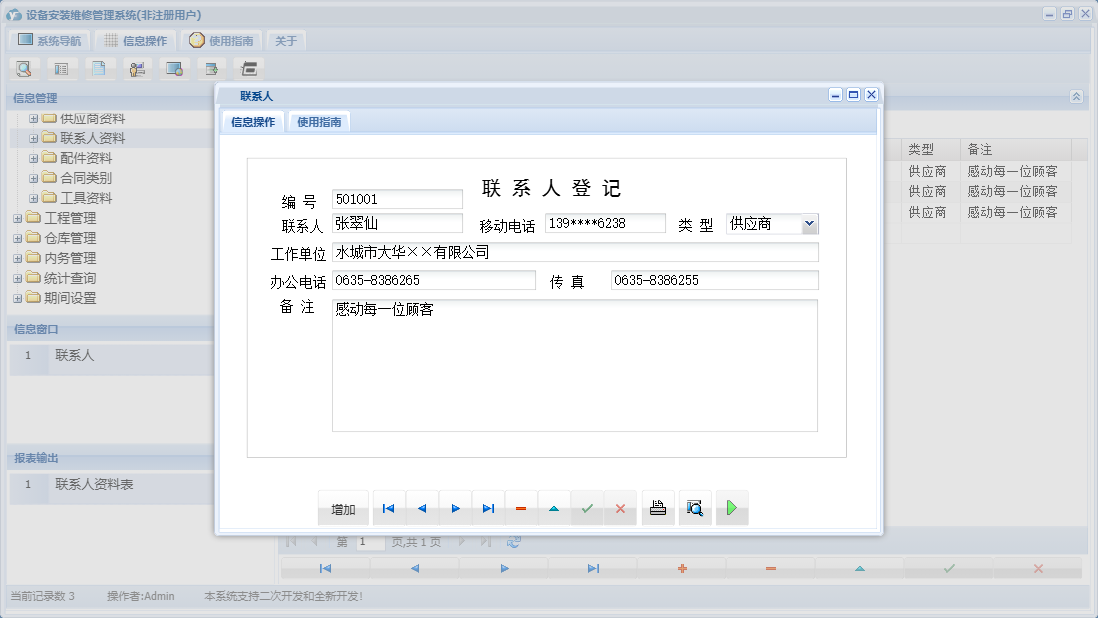The image size is (1098, 618).
Task: Confirm changes with the green checkmark button
Action: 587,508
